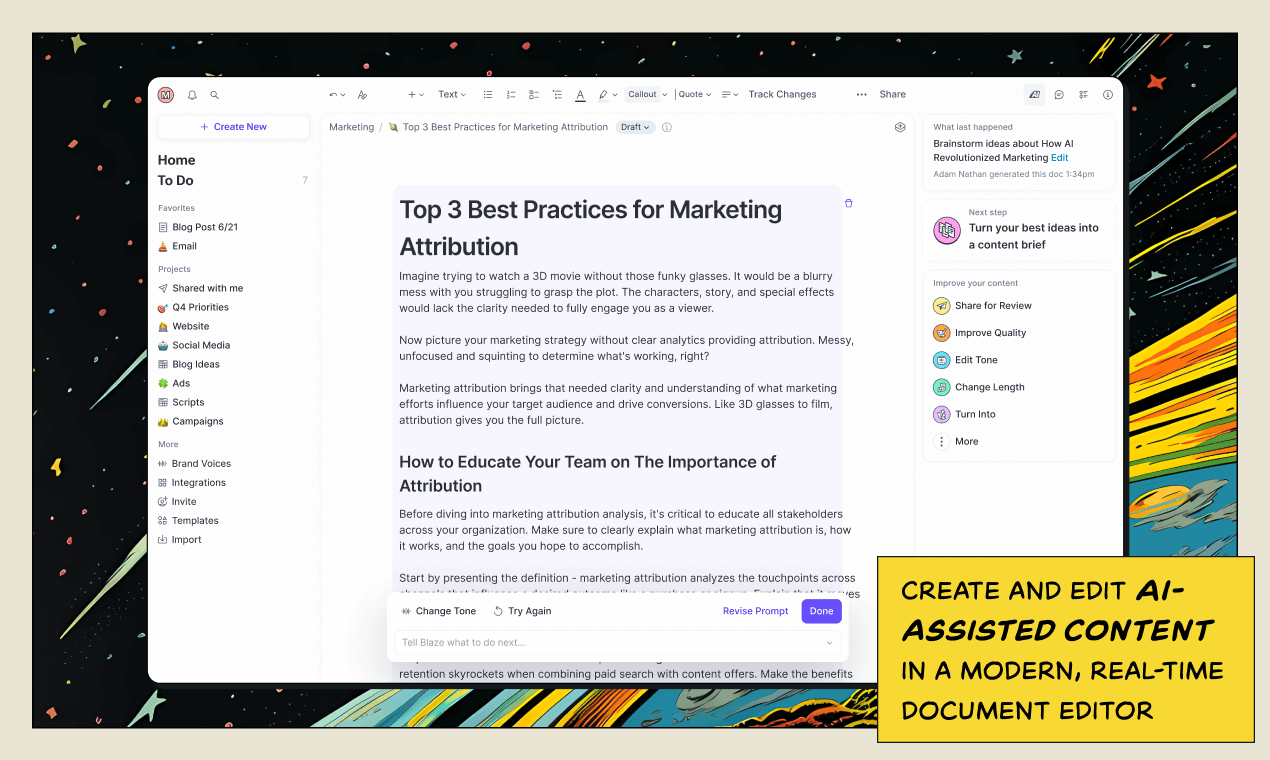Insert a bulleted list from the toolbar
The image size is (1270, 760).
point(488,95)
